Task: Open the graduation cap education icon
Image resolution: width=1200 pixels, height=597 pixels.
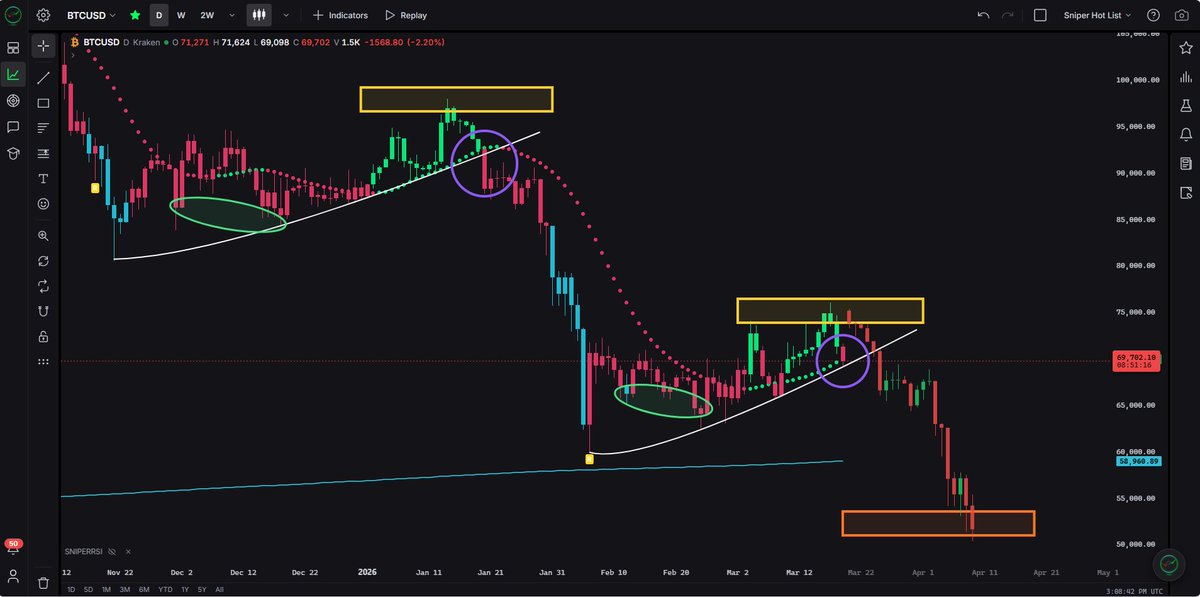Action: [x=13, y=154]
